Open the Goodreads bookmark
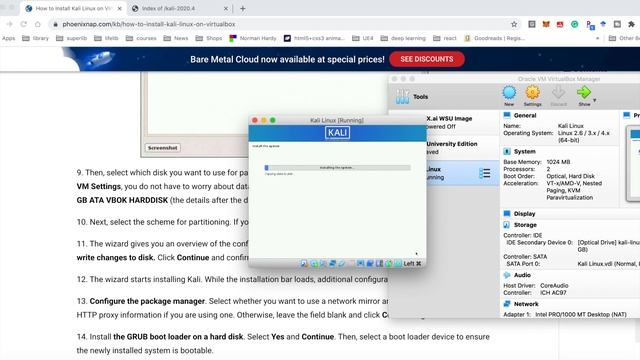The height and width of the screenshot is (360, 640). tap(495, 38)
